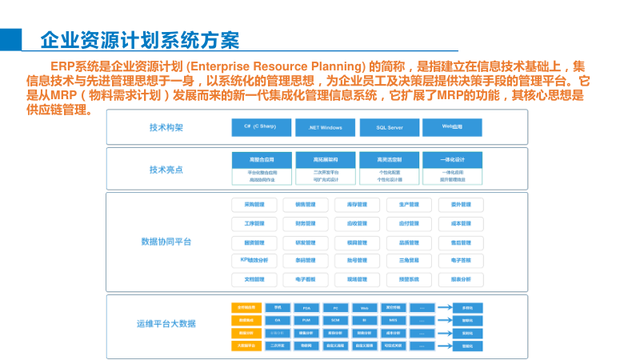The image size is (640, 360).
Task: Click the 三角贸易 module box
Action: click(x=409, y=260)
